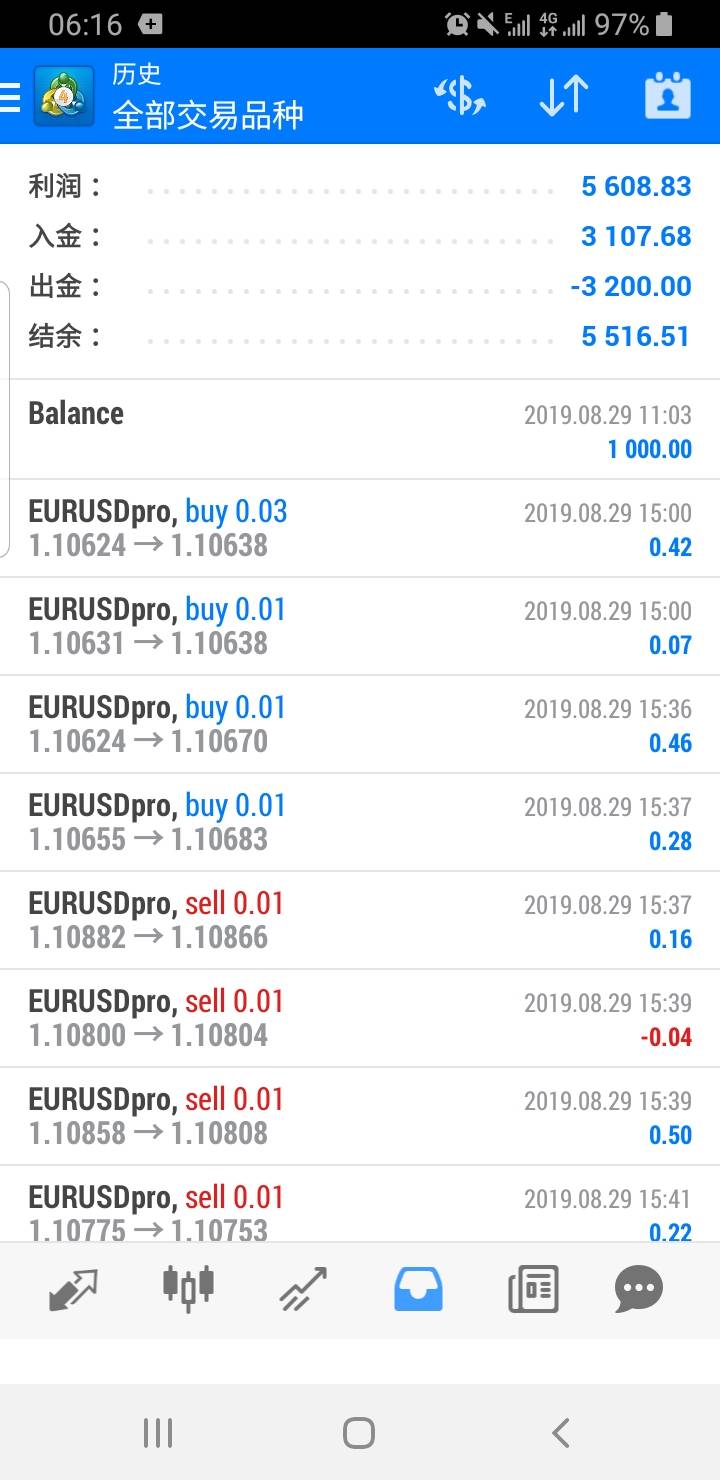This screenshot has height=1480, width=720.
Task: Open the hamburger side menu
Action: pyautogui.click(x=10, y=97)
